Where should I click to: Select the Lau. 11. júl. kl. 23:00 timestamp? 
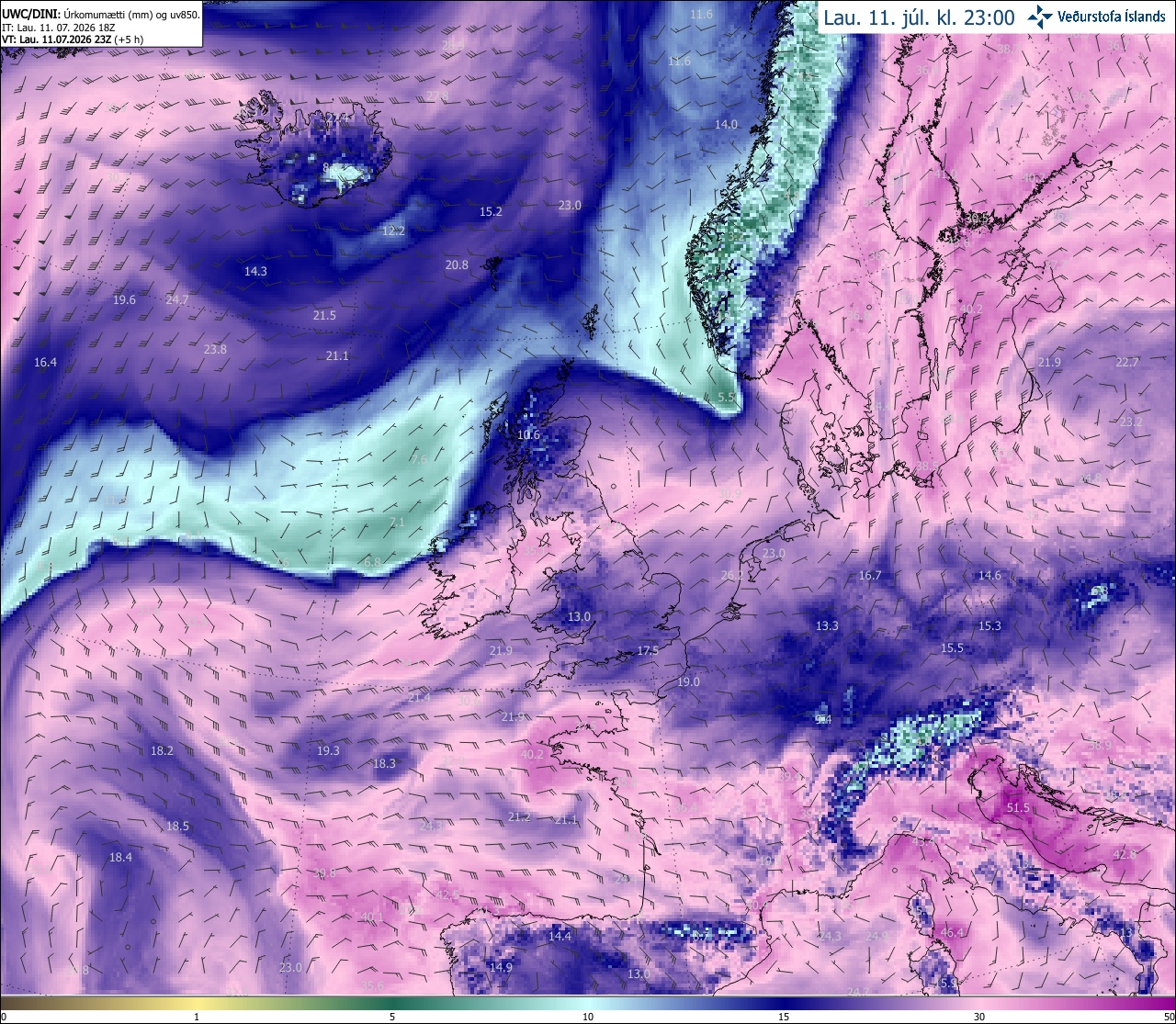coord(919,17)
